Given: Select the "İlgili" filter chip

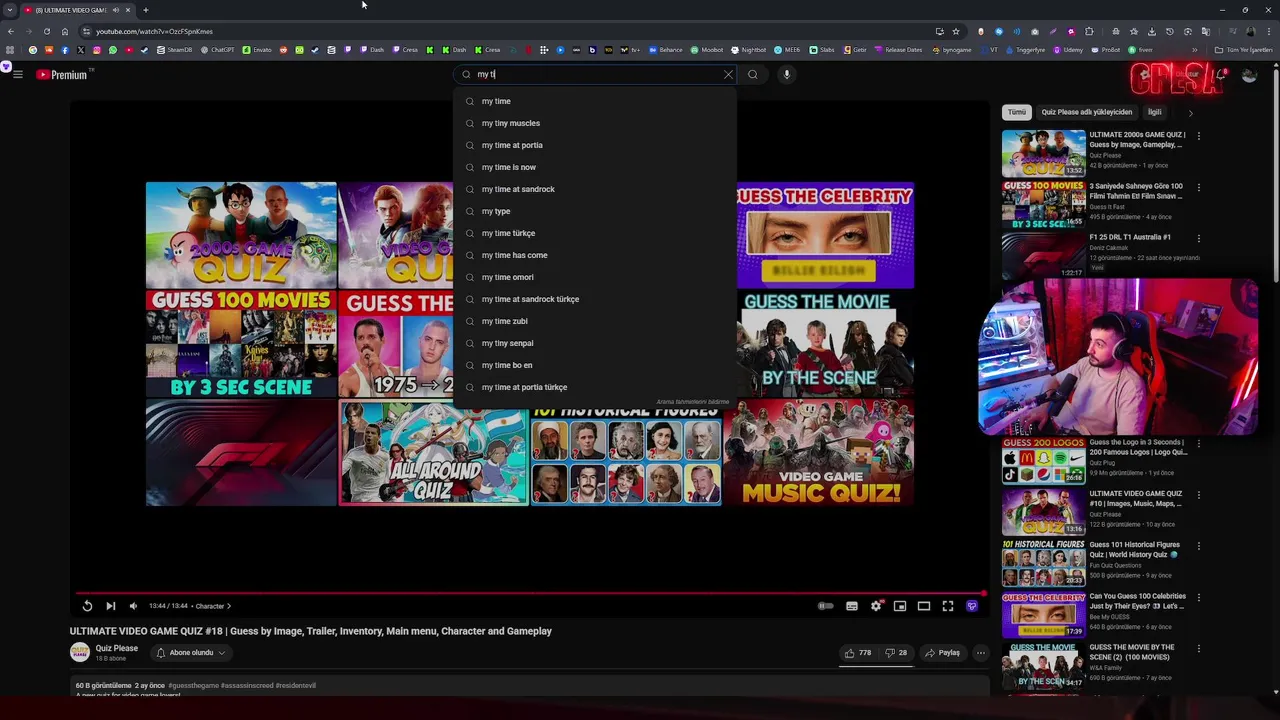Looking at the screenshot, I should click(1155, 112).
